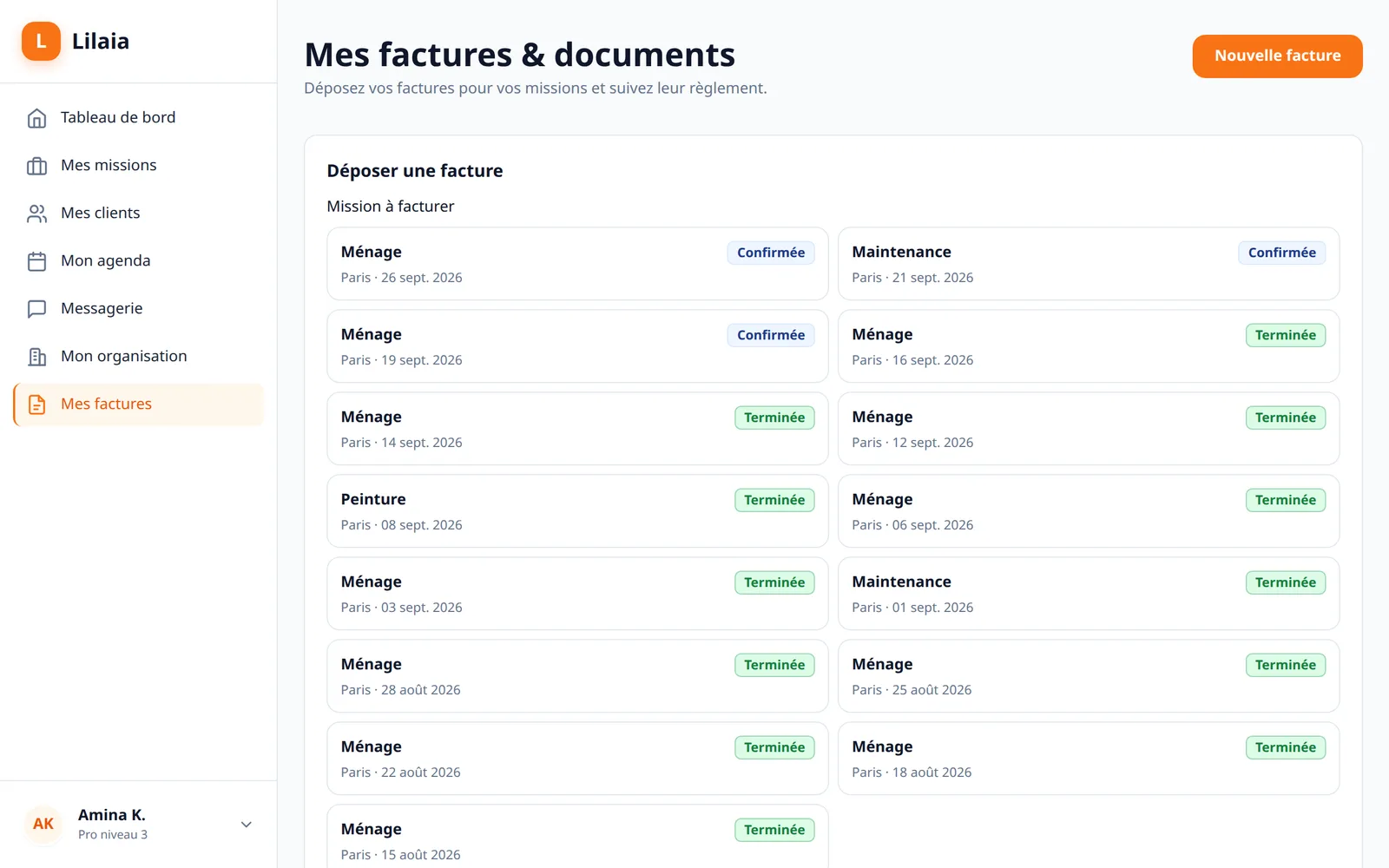Click the Amina K. profile name

(112, 815)
